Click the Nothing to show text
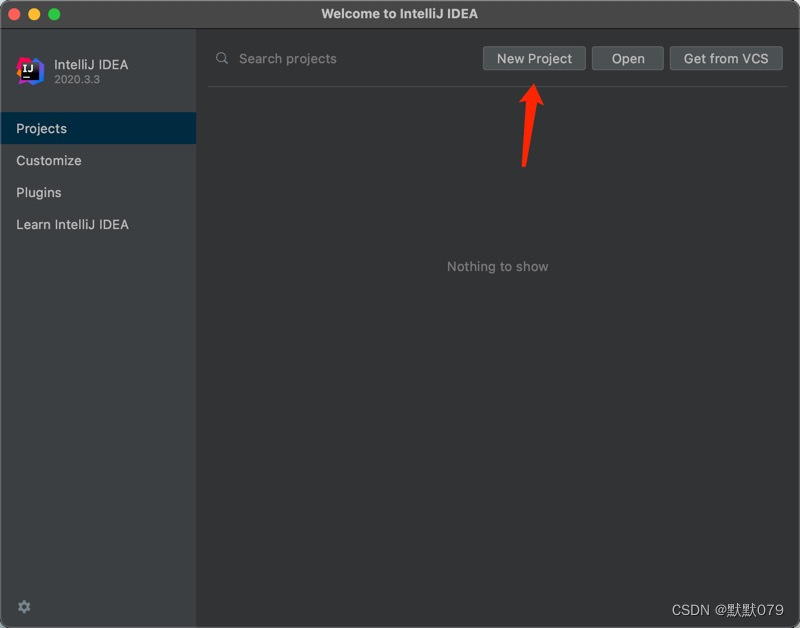 [x=497, y=266]
